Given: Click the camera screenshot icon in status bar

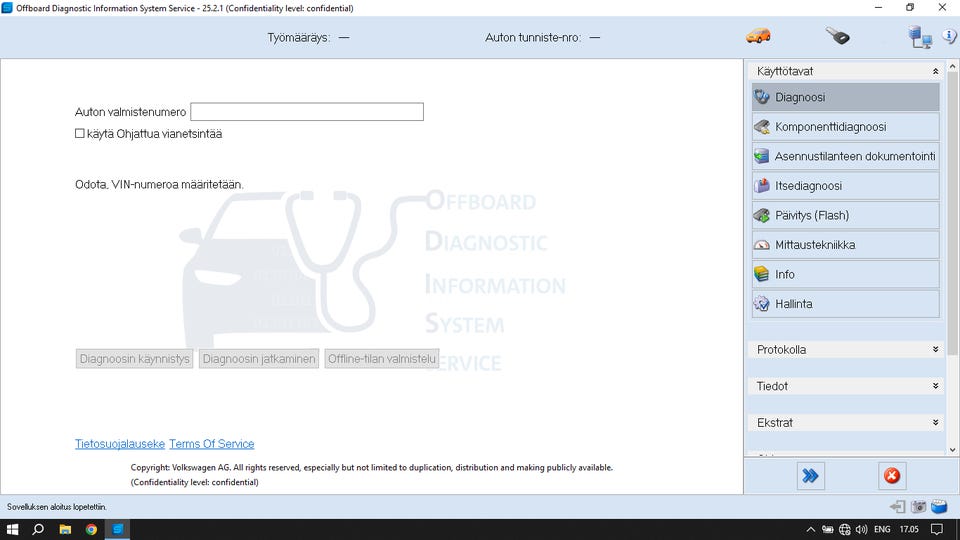Looking at the screenshot, I should tap(918, 506).
